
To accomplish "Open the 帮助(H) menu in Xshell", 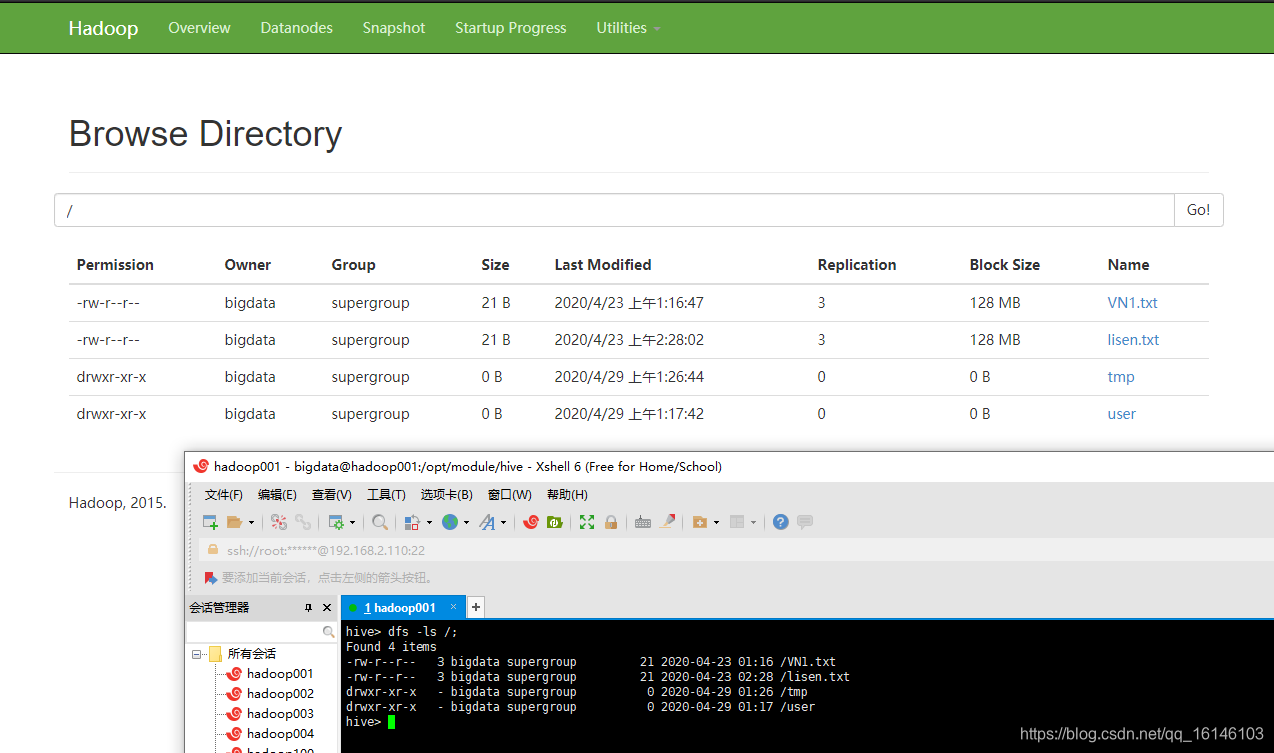I will [567, 495].
